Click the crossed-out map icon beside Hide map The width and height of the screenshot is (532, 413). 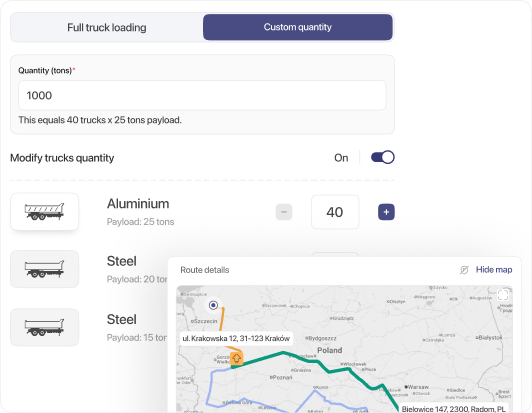(464, 270)
